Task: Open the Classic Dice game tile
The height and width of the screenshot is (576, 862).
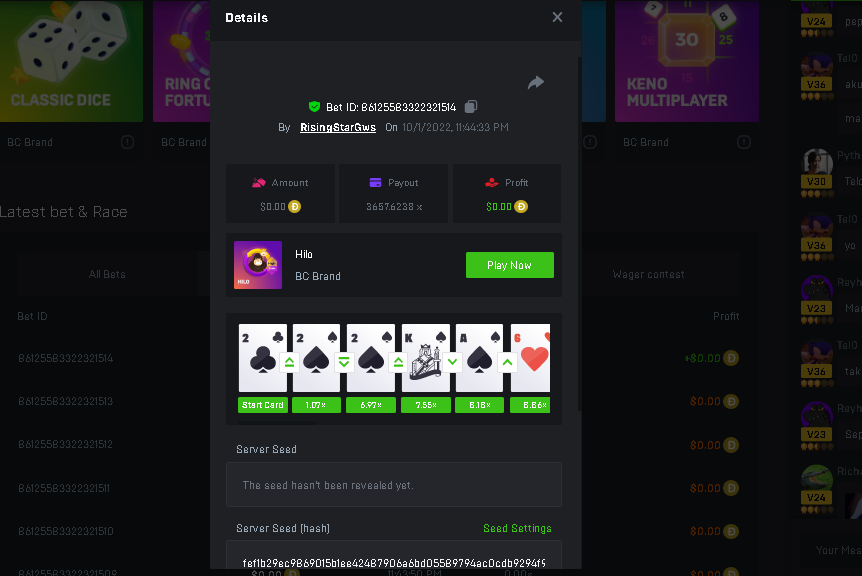Action: click(71, 61)
